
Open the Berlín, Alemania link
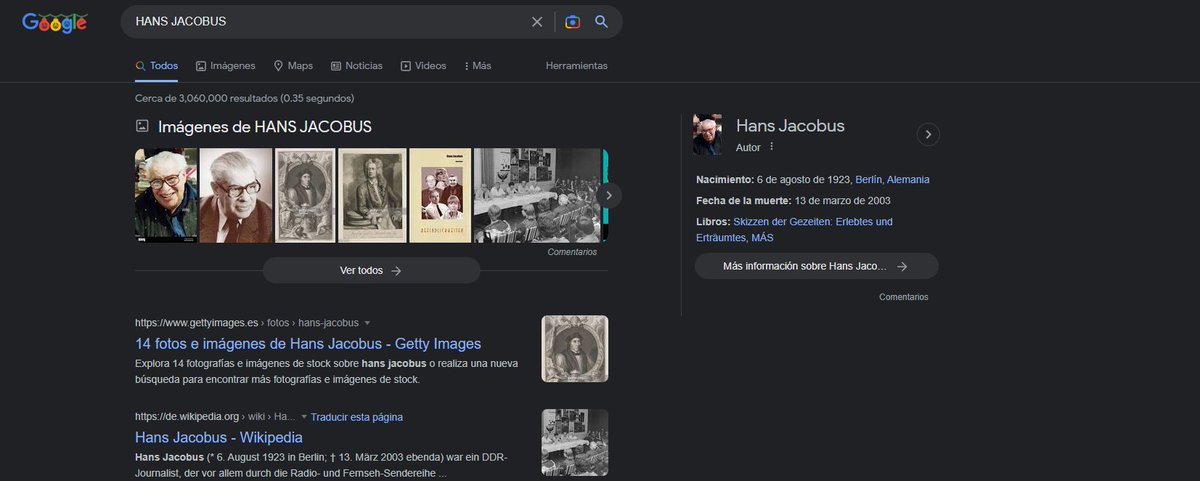892,180
